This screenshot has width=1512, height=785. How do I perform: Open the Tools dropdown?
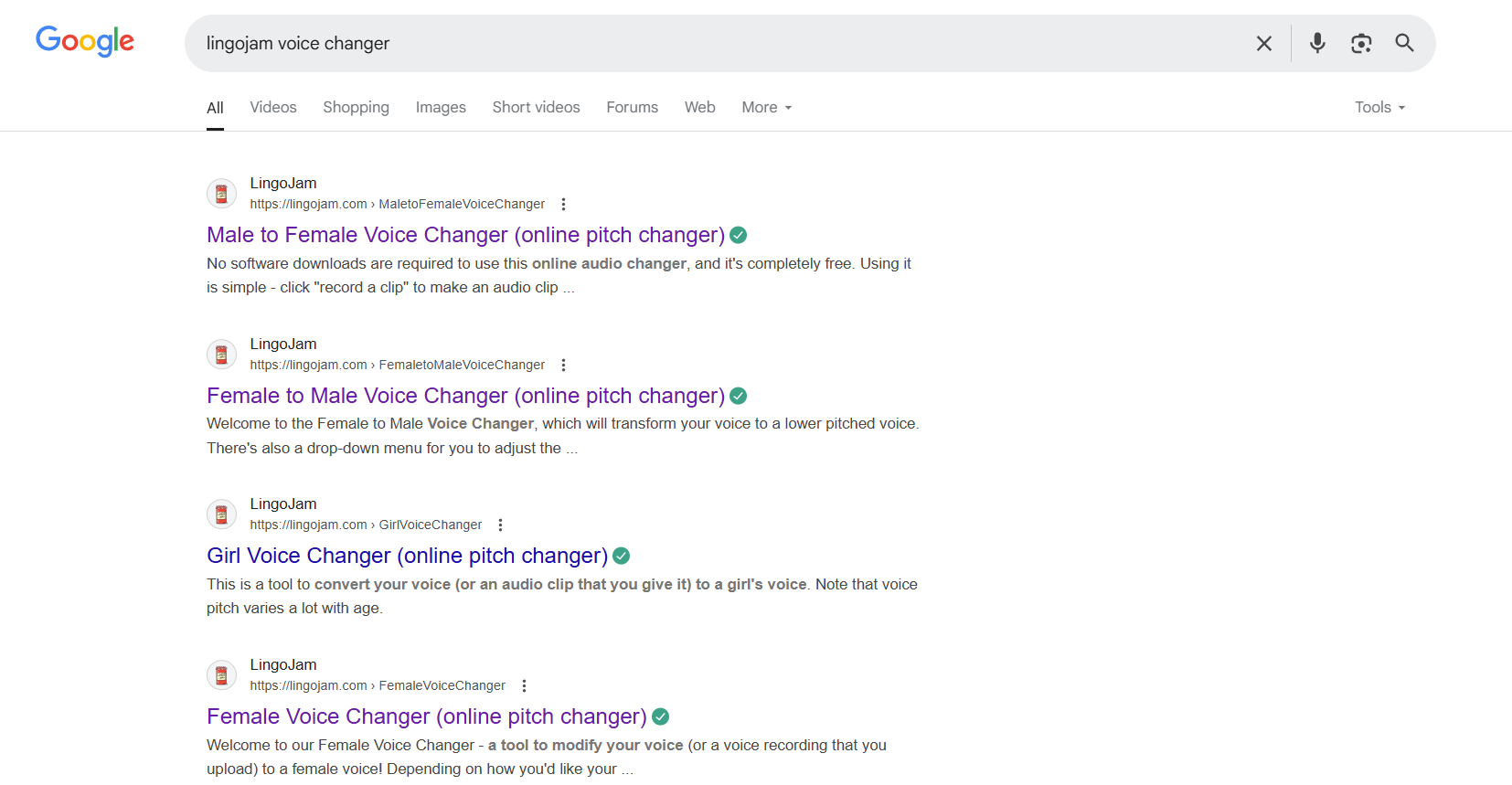pyautogui.click(x=1380, y=108)
